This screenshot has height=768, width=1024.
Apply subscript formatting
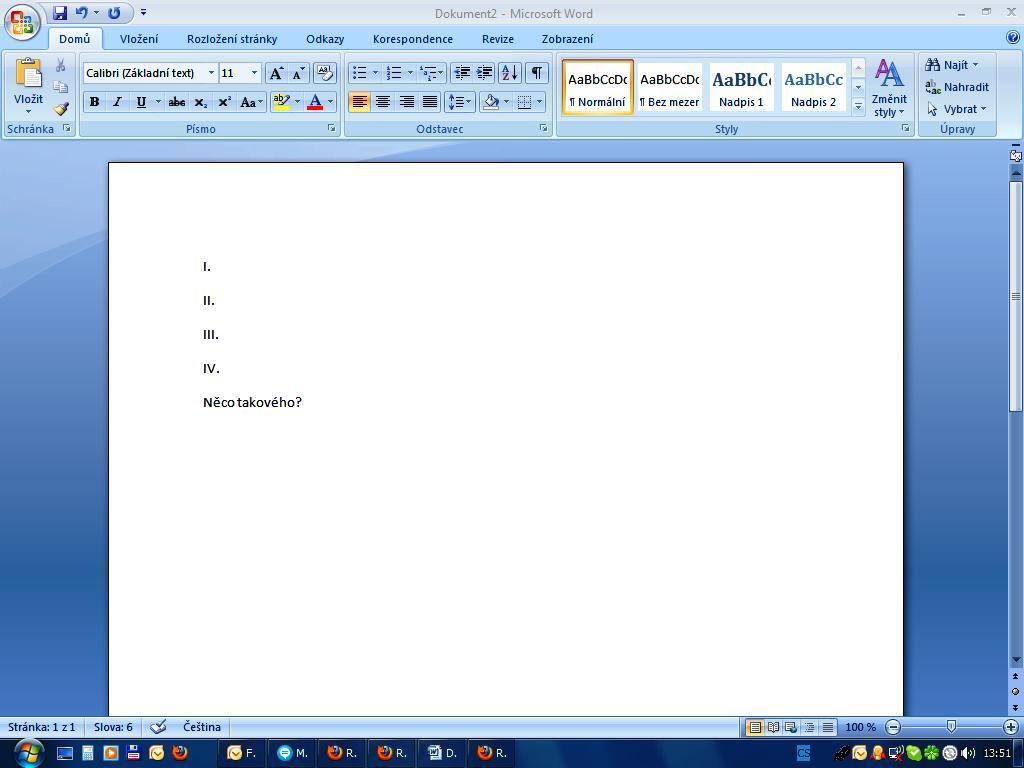coord(201,102)
